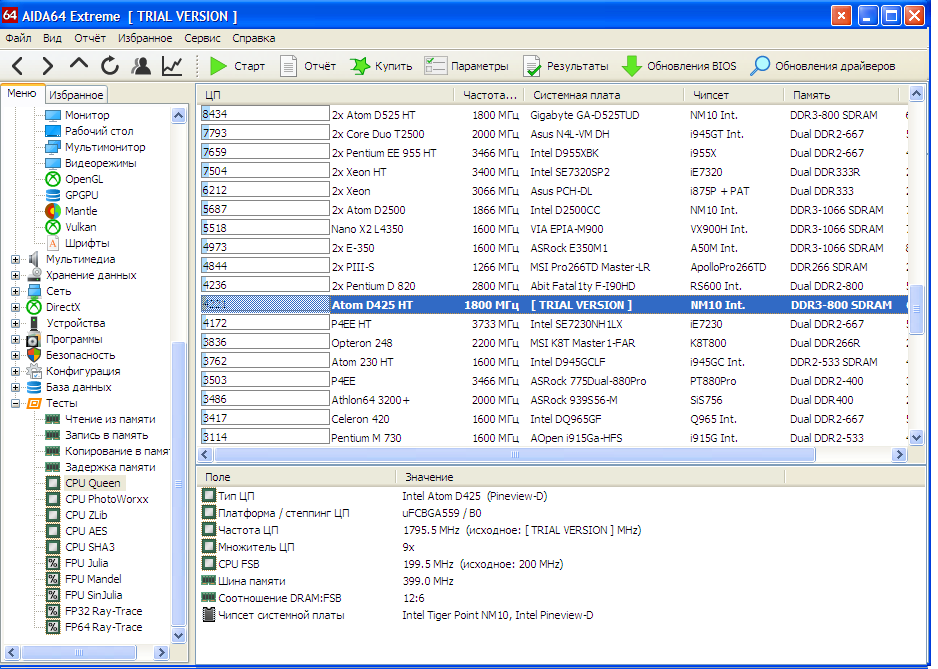Viewport: 938px width, 669px height.
Task: Expand the DirectX tree node
Action: [x=16, y=308]
